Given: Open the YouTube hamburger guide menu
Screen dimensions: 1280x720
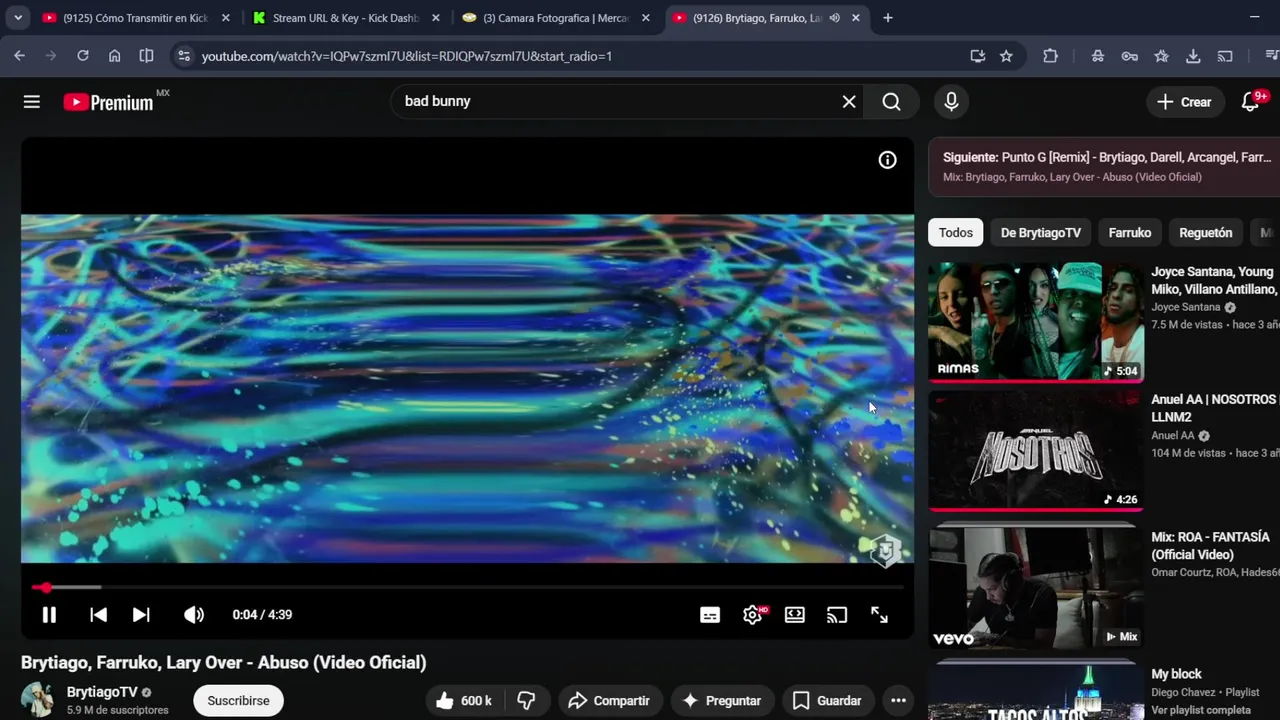Looking at the screenshot, I should (x=32, y=102).
